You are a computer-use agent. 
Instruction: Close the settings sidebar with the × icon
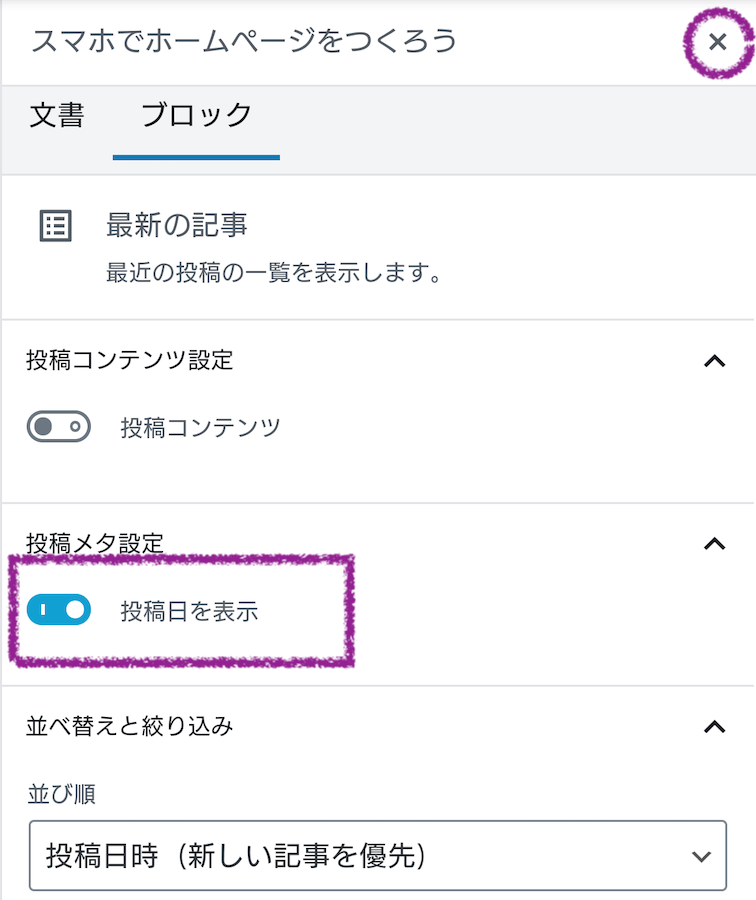point(717,42)
